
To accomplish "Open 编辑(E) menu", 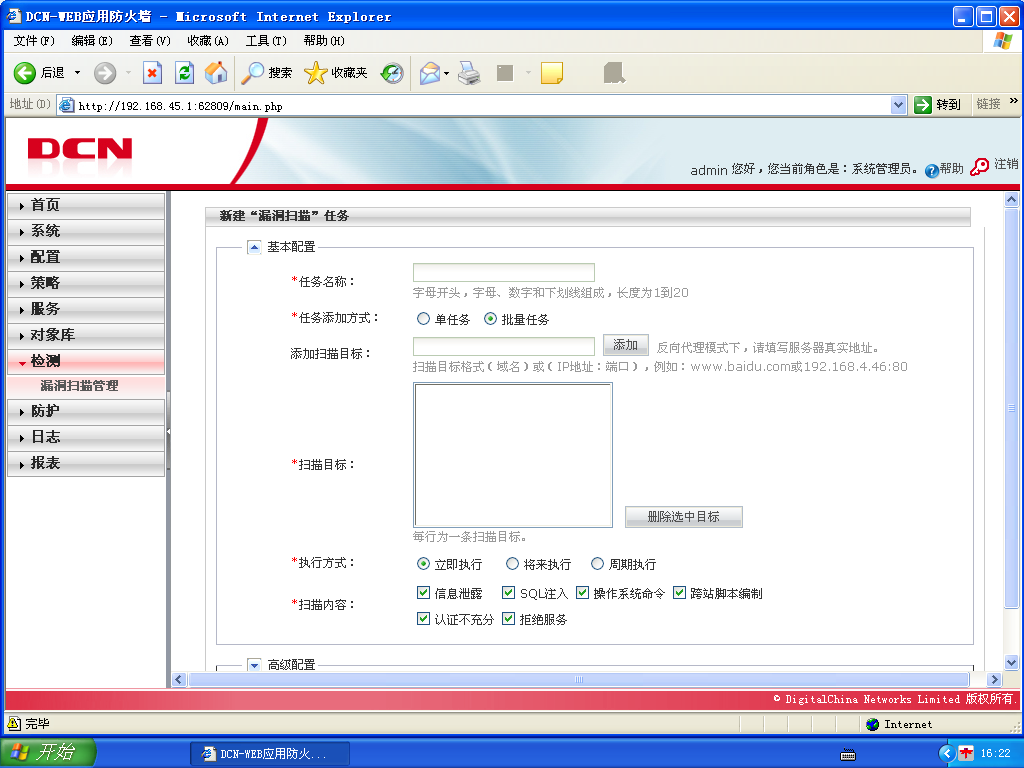I will pos(92,40).
